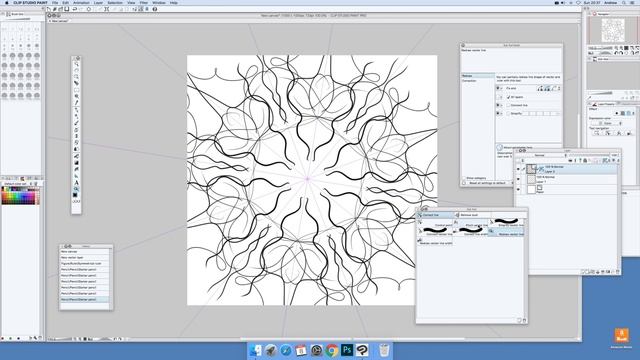The height and width of the screenshot is (360, 640).
Task: Open the Layer menu
Action: tap(98, 3)
